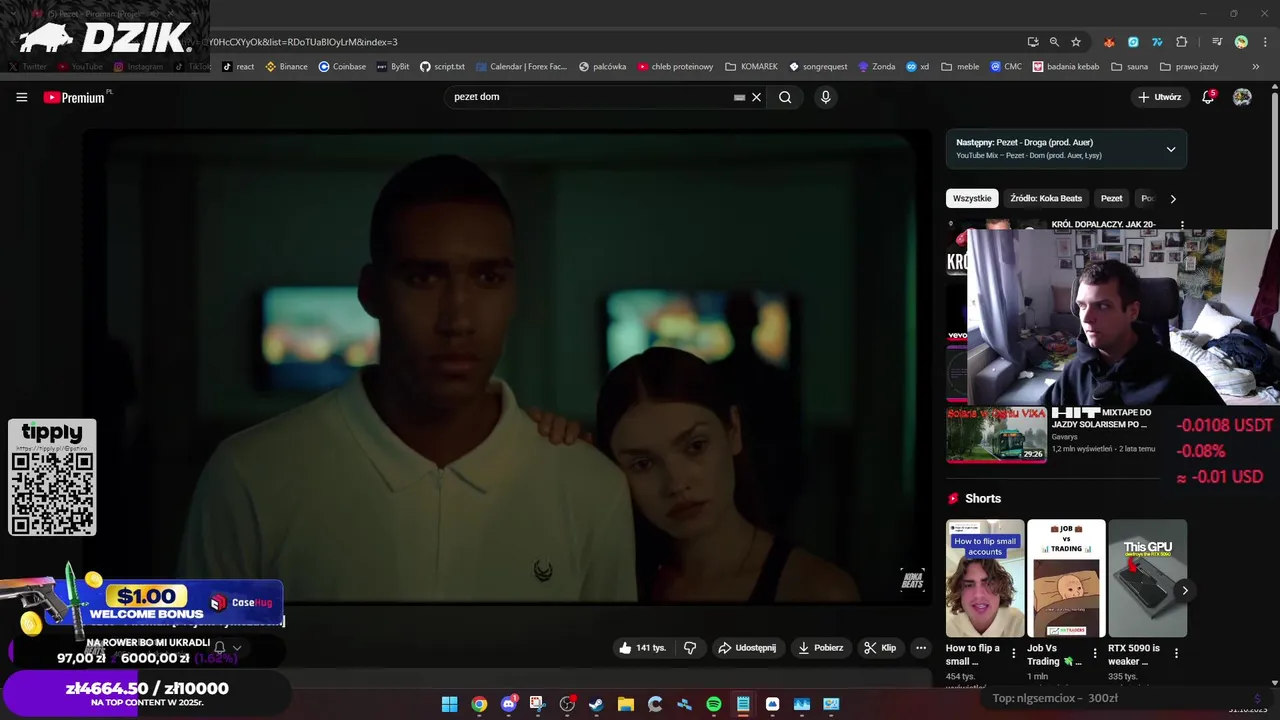The height and width of the screenshot is (720, 1280).
Task: Open OBS Studio from the taskbar
Action: 567,704
